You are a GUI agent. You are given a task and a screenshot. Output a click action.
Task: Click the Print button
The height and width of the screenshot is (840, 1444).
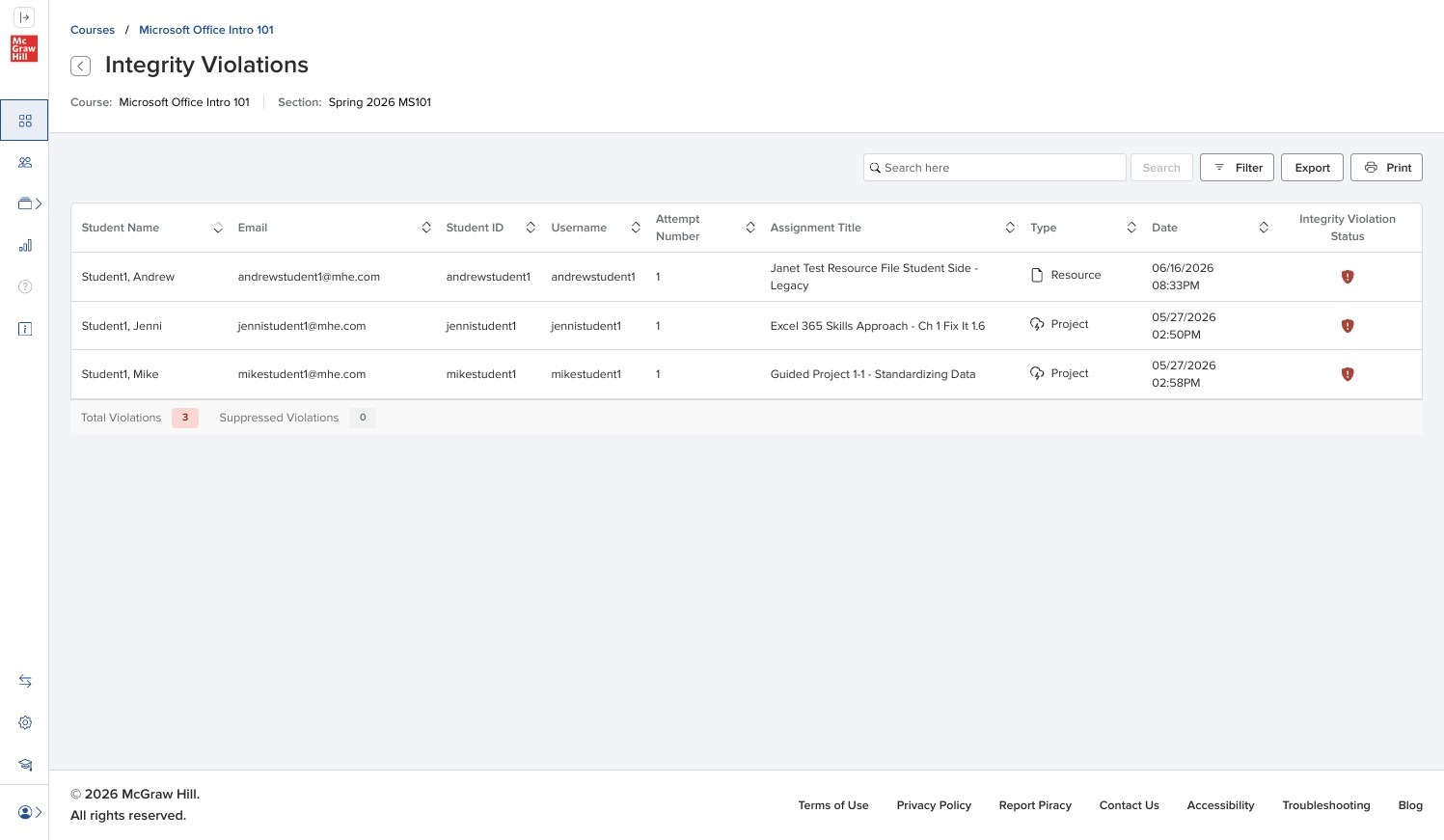(x=1386, y=168)
